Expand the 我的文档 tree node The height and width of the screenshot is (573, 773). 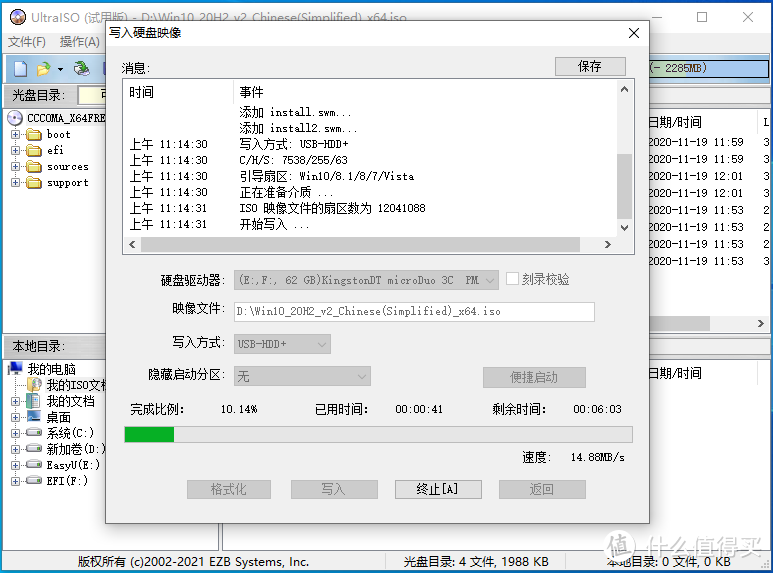(15, 401)
